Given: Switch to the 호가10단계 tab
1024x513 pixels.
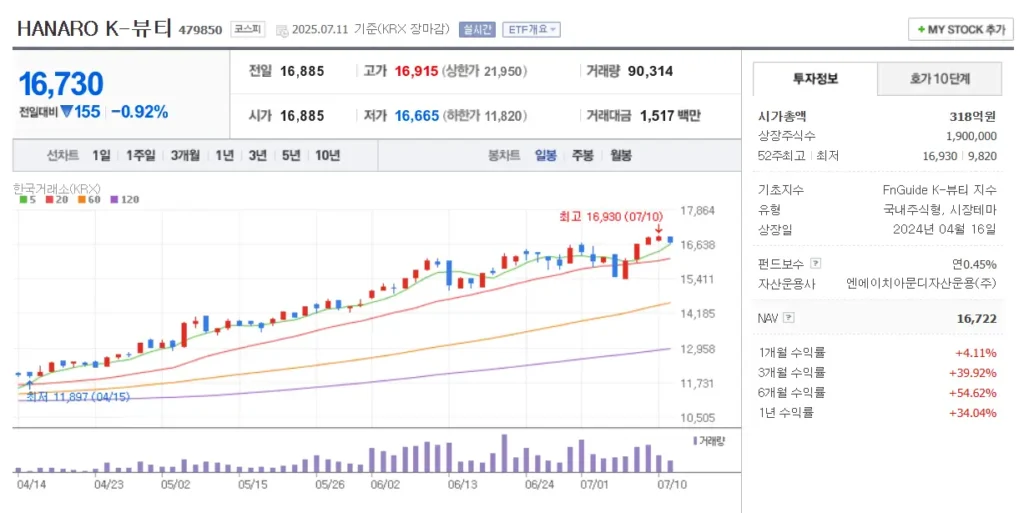Looking at the screenshot, I should point(939,78).
